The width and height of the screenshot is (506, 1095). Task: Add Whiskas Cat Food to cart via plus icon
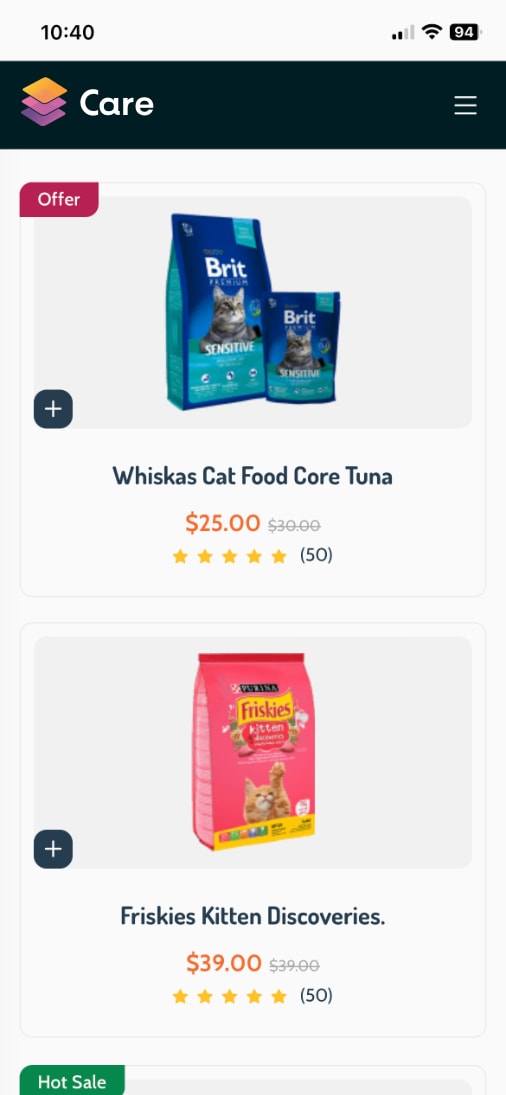pos(53,409)
